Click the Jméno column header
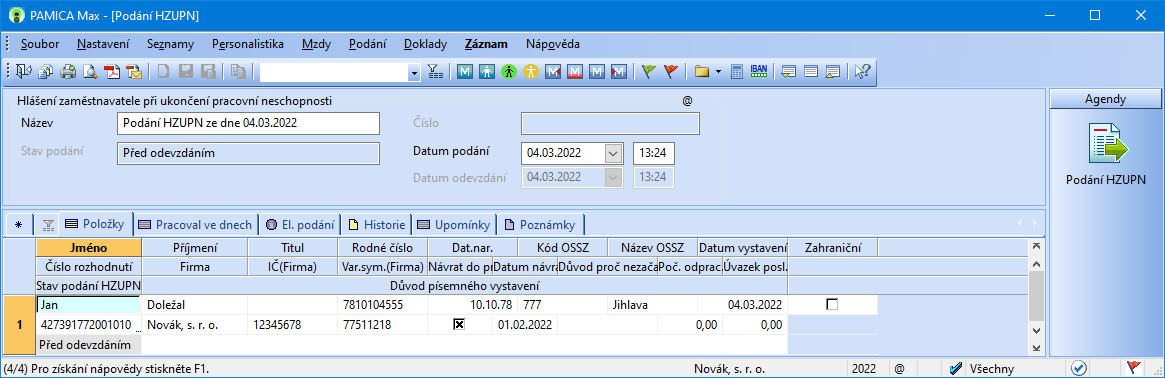Viewport: 1165px width, 378px height. (x=88, y=247)
